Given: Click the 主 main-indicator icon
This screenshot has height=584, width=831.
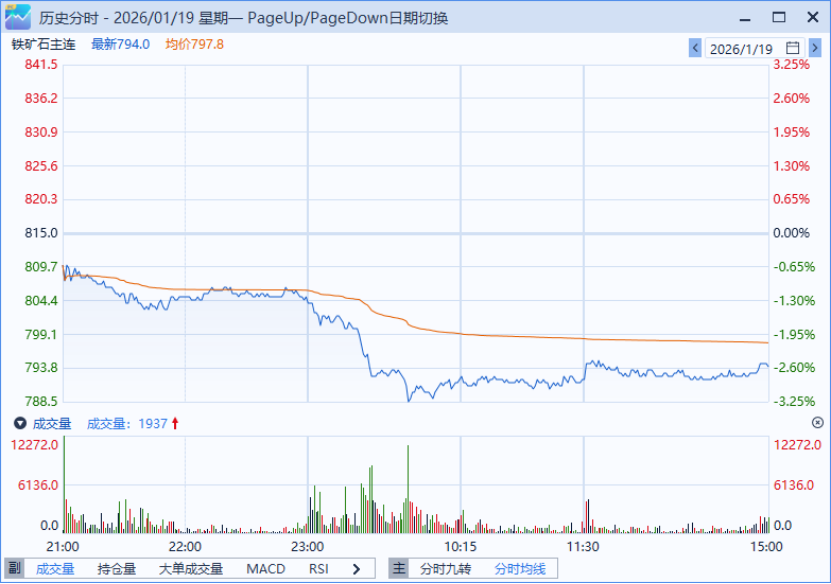Looking at the screenshot, I should tap(399, 569).
